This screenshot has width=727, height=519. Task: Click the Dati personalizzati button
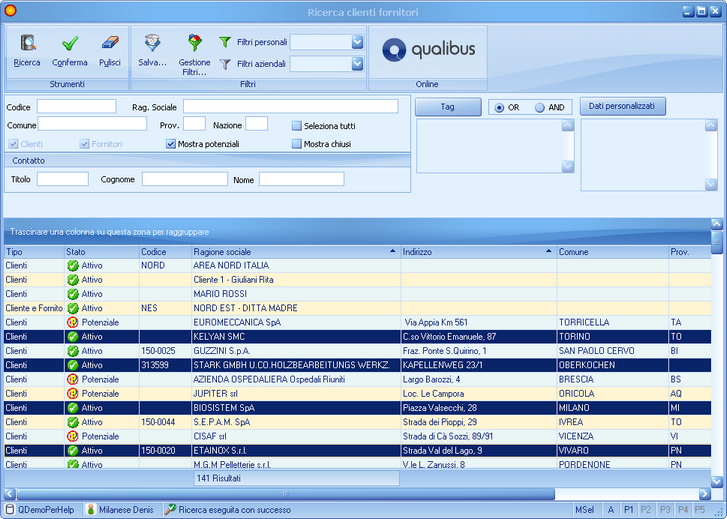[623, 106]
